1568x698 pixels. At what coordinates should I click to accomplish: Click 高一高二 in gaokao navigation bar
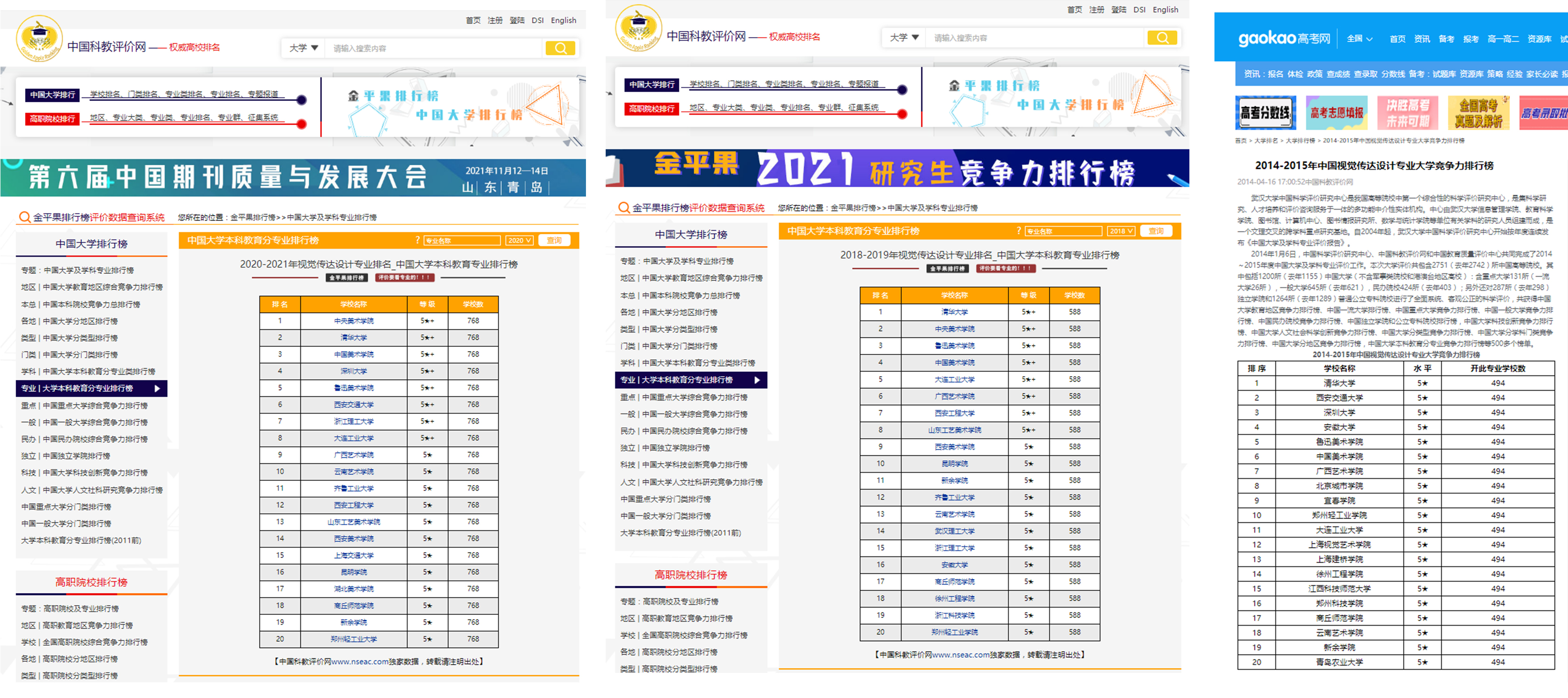coord(1503,39)
